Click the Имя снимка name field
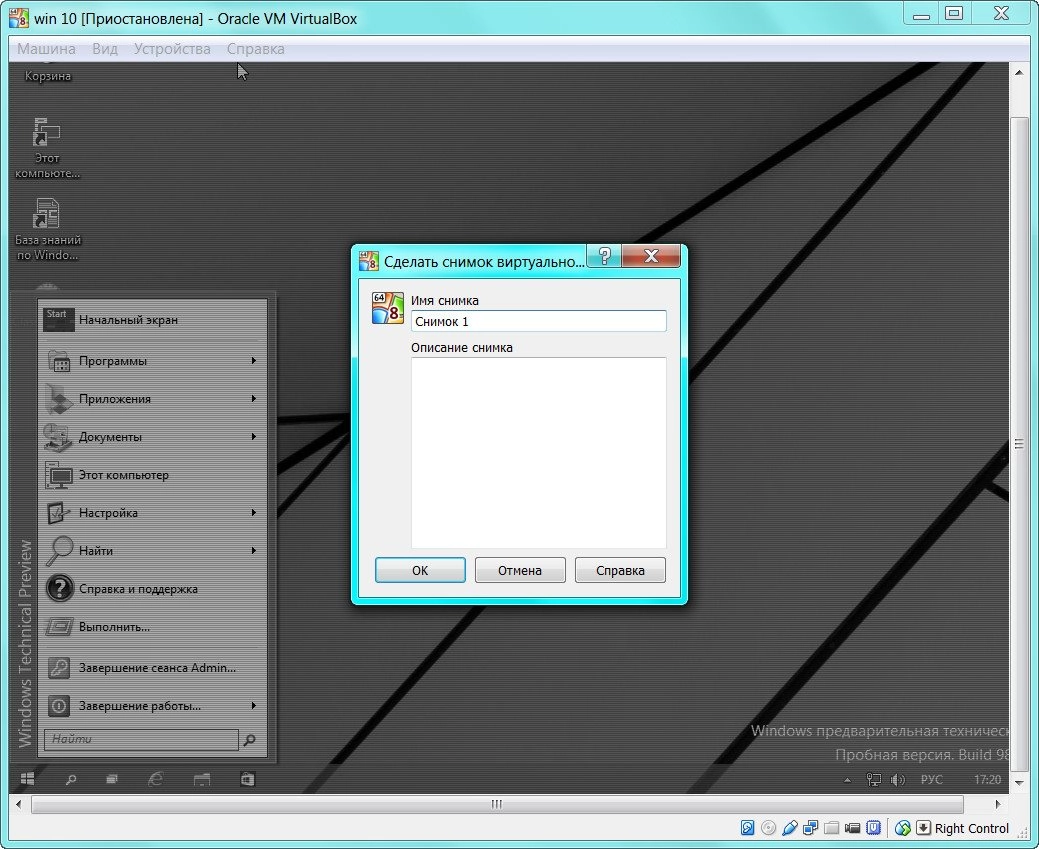 [539, 321]
